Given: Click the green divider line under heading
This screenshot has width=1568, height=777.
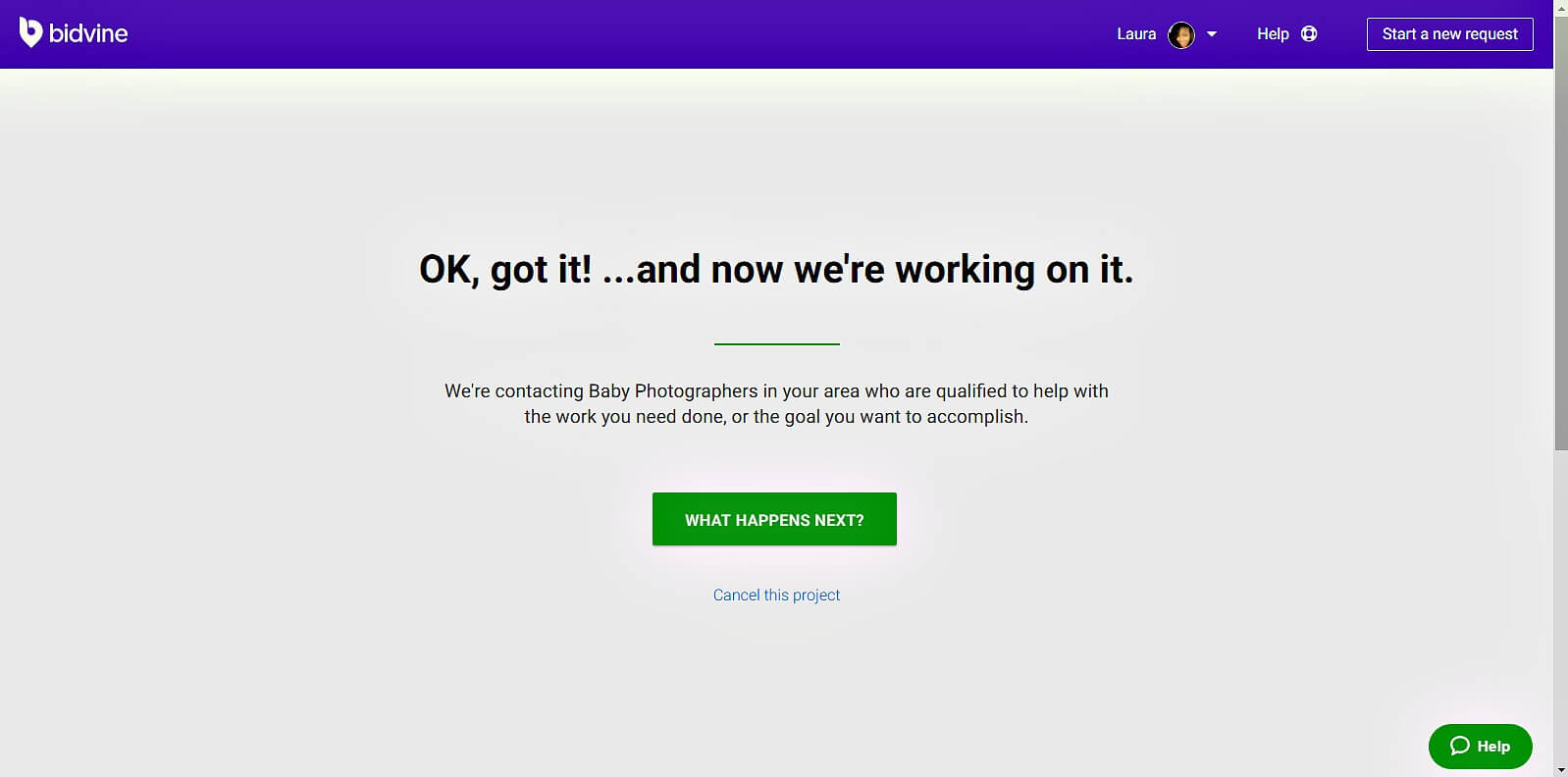Looking at the screenshot, I should (x=777, y=344).
